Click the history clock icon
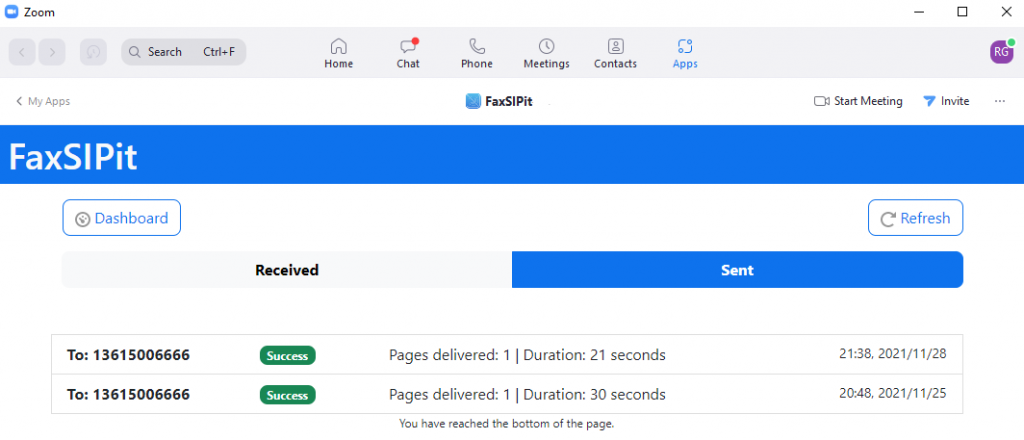The width and height of the screenshot is (1024, 440). 93,52
